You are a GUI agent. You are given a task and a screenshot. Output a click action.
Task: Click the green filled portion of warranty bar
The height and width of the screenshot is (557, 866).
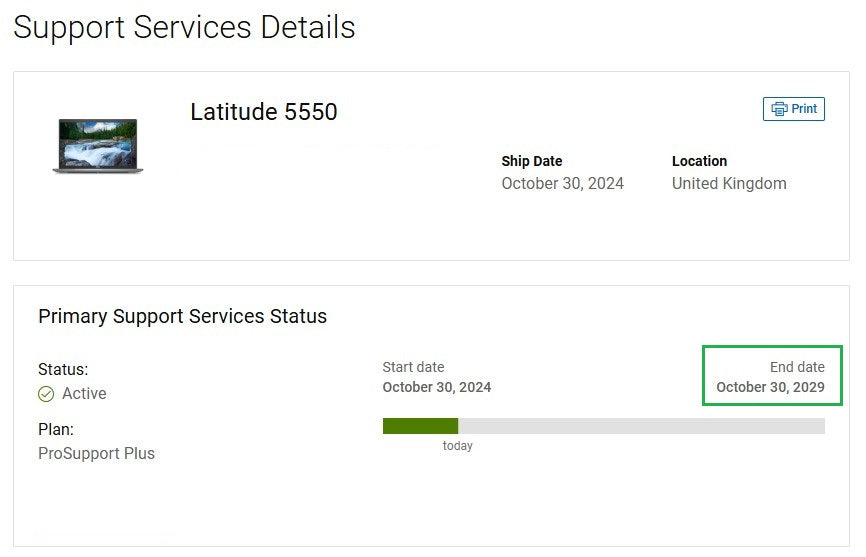click(x=420, y=426)
